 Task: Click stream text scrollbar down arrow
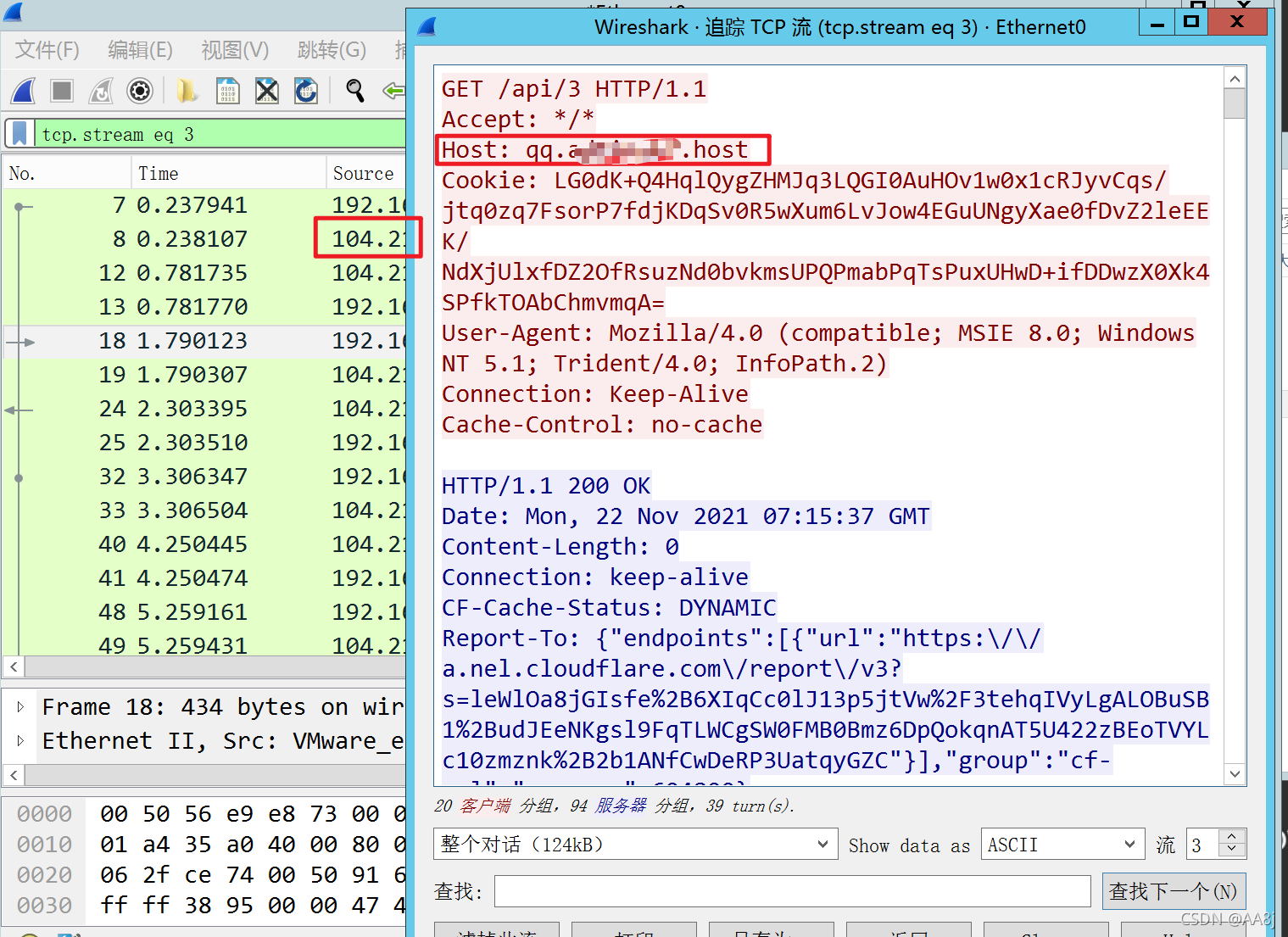point(1235,773)
